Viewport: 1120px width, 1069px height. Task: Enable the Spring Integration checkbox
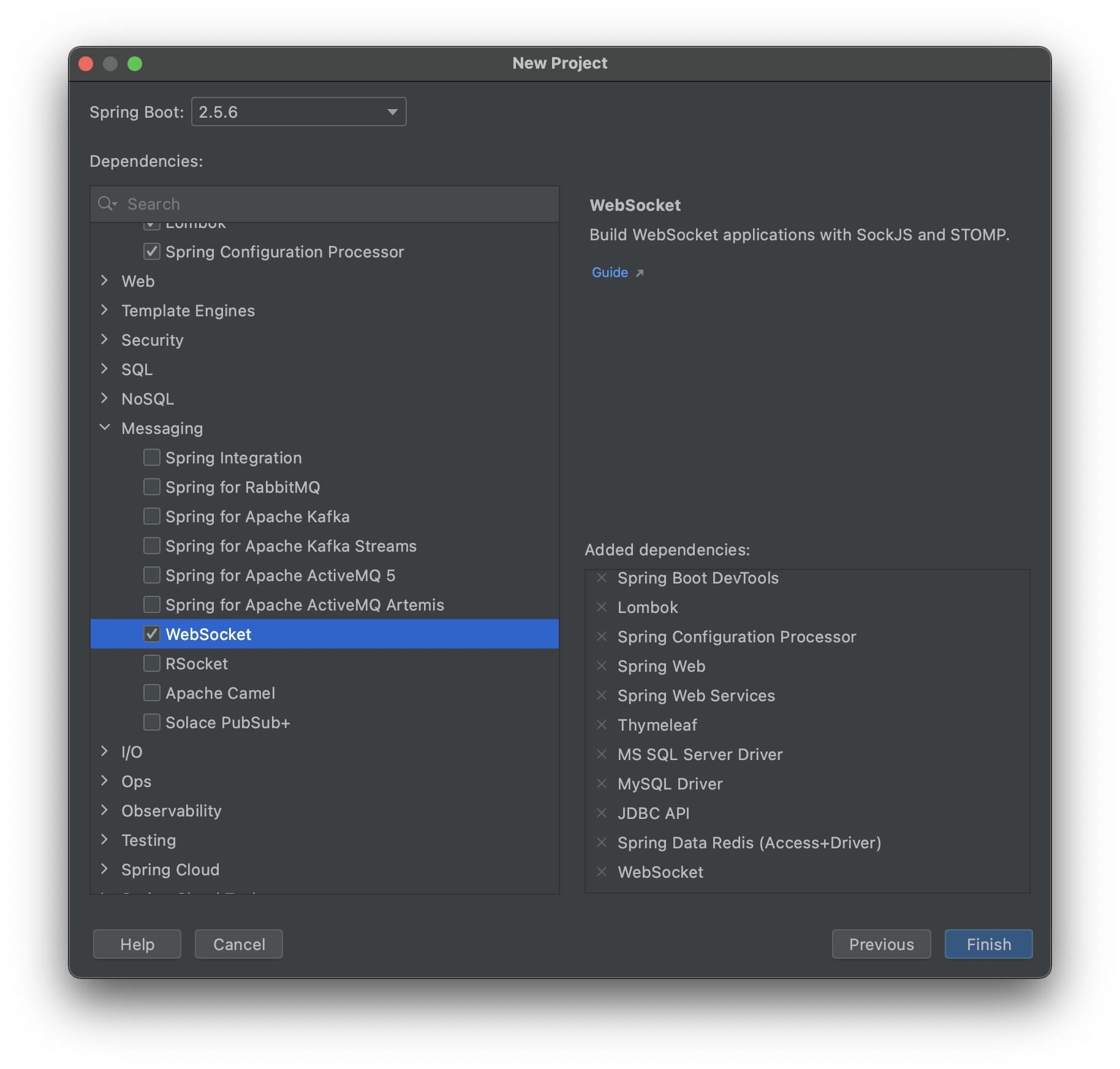[152, 457]
